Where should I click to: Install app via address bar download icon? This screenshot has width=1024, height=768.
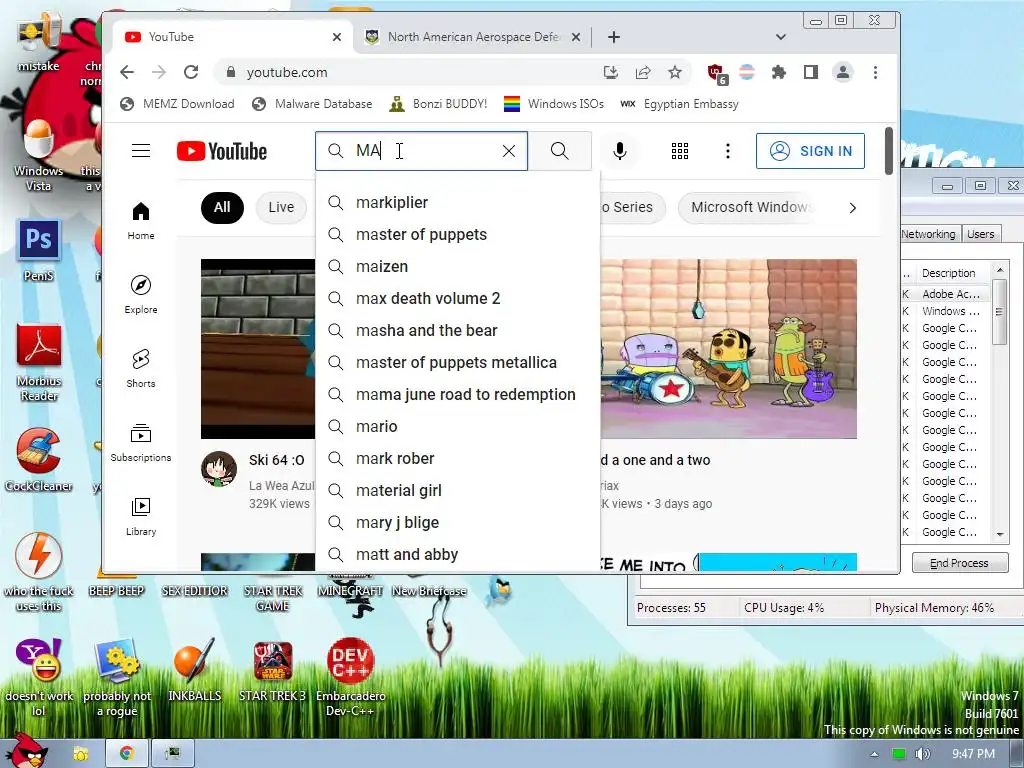611,72
